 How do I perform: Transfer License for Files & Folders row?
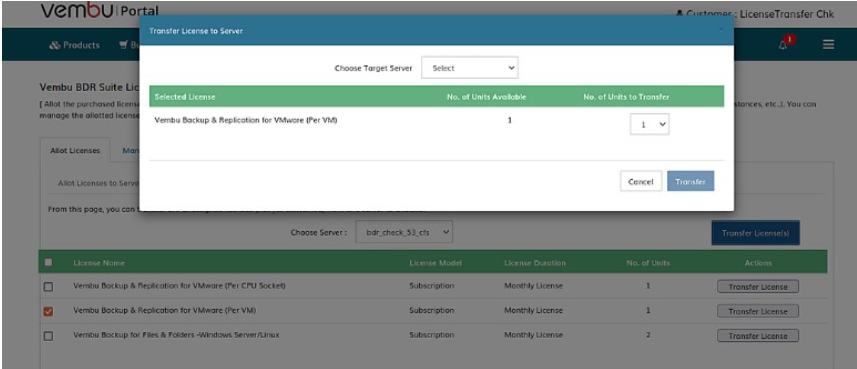point(758,336)
